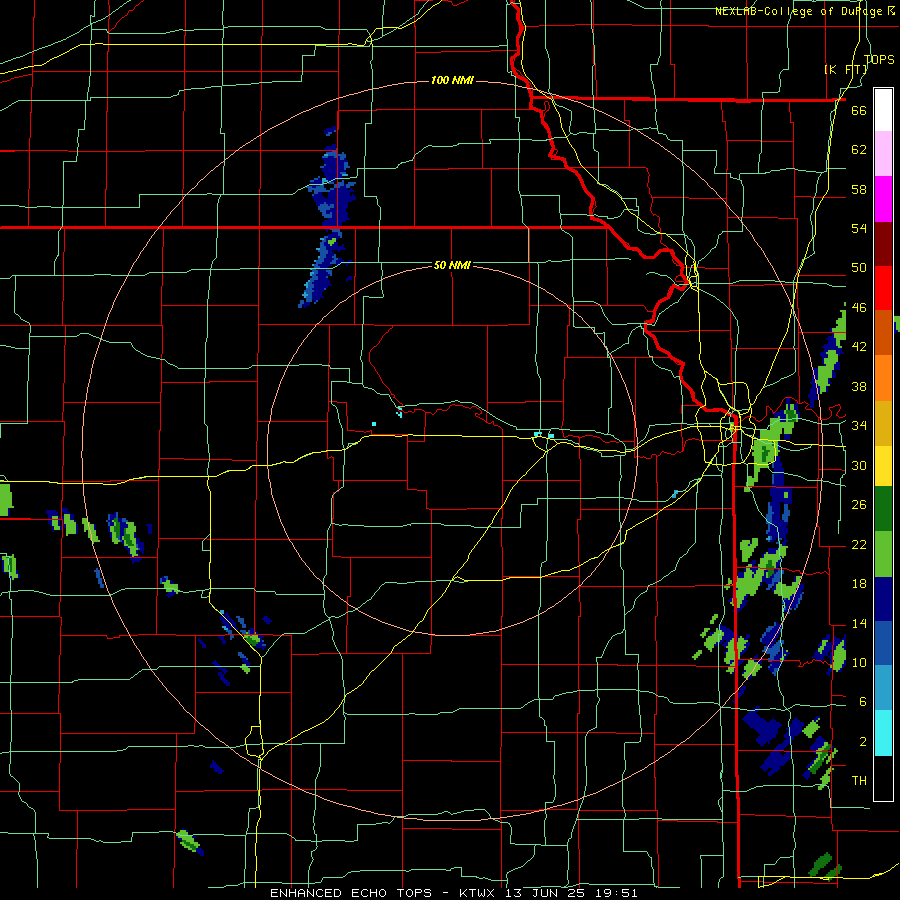Click the 6 value on legend
Screen dimensions: 900x900
[862, 702]
